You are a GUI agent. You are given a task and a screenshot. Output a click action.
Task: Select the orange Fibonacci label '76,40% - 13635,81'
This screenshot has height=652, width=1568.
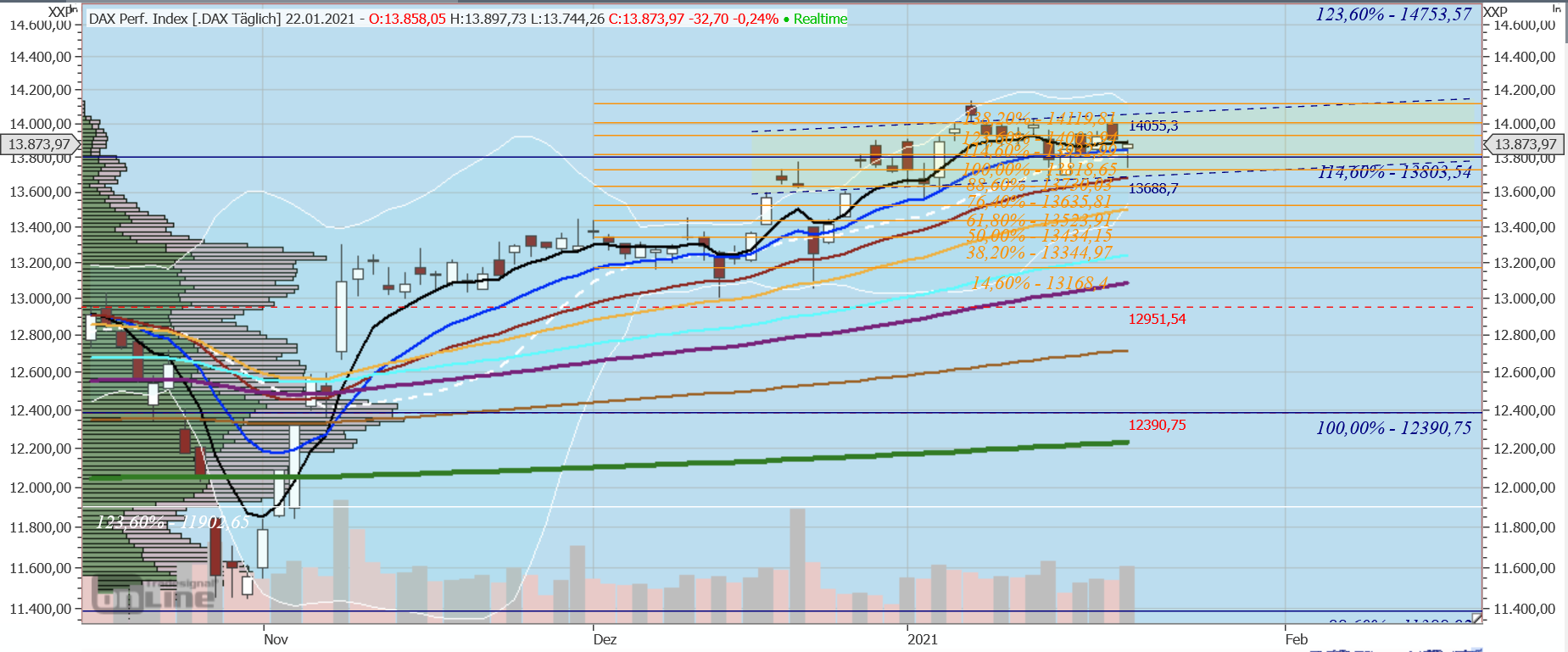tap(1039, 202)
